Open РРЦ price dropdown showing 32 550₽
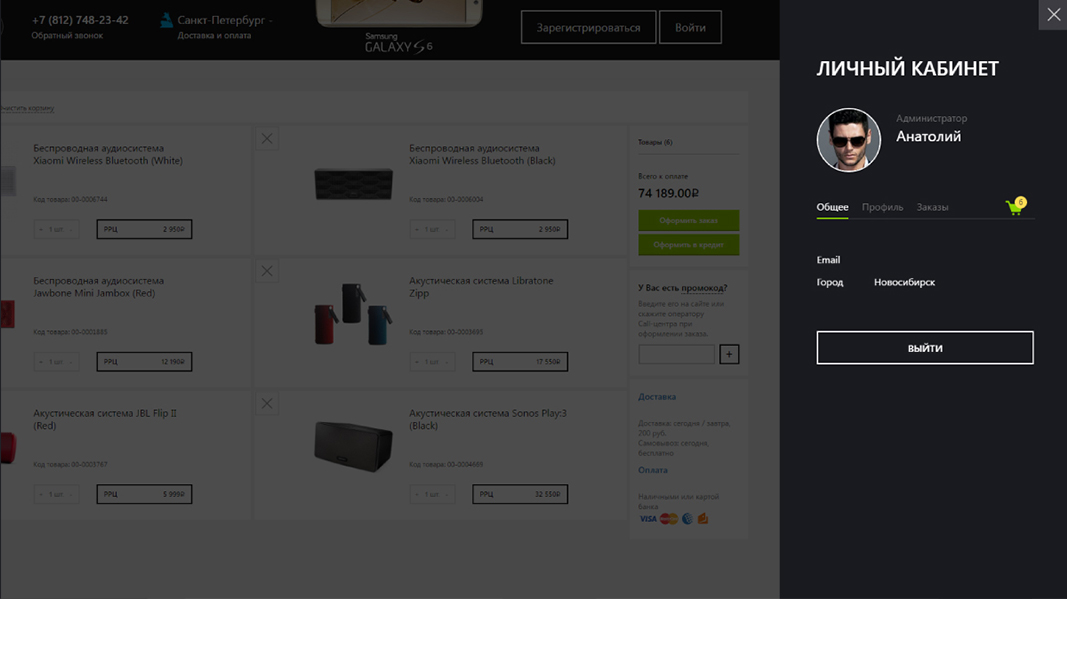The image size is (1067, 648). 520,494
